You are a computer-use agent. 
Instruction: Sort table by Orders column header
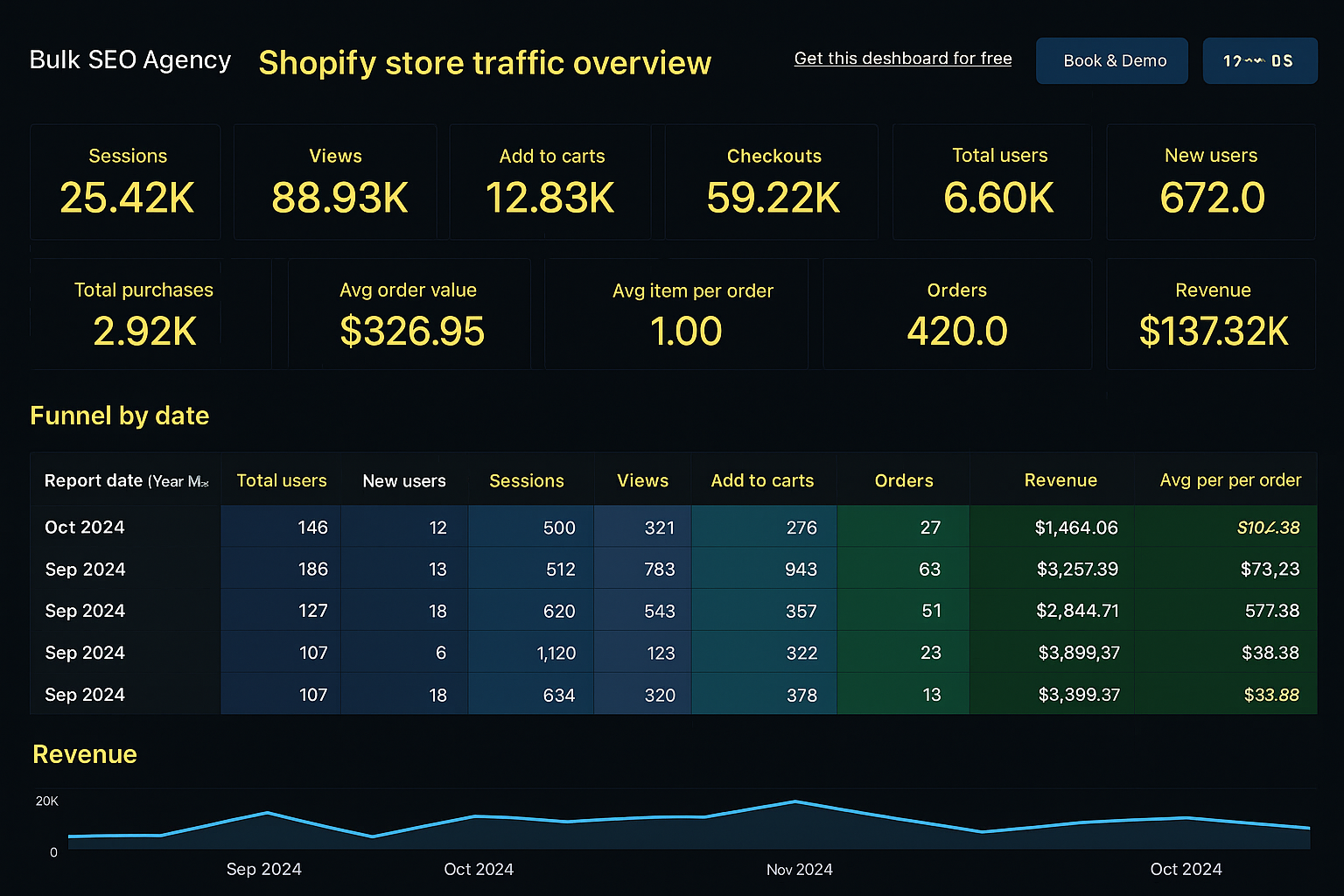(x=904, y=480)
